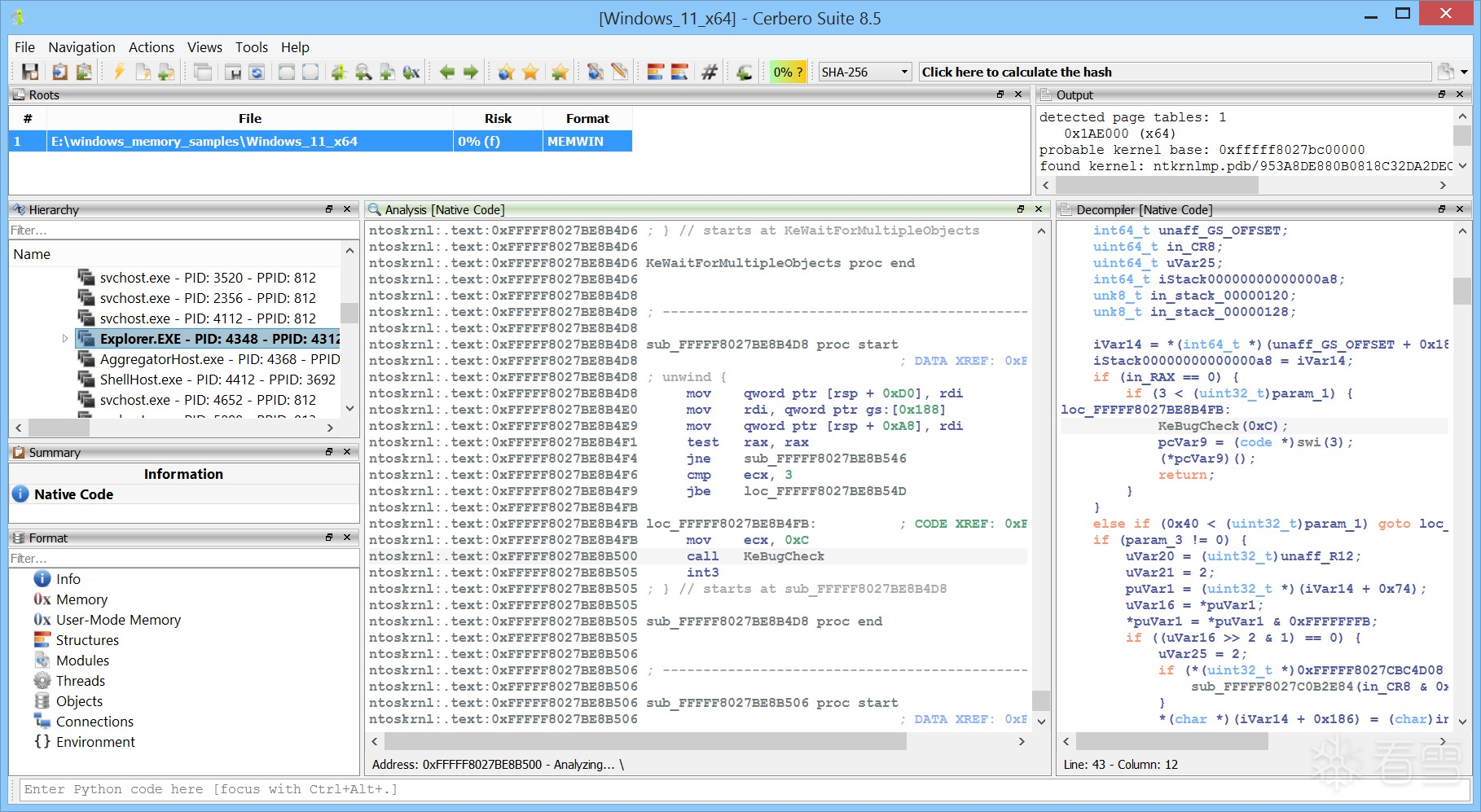This screenshot has height=812, width=1481.
Task: Select the Windows_11_x64 root file row
Action: point(204,142)
